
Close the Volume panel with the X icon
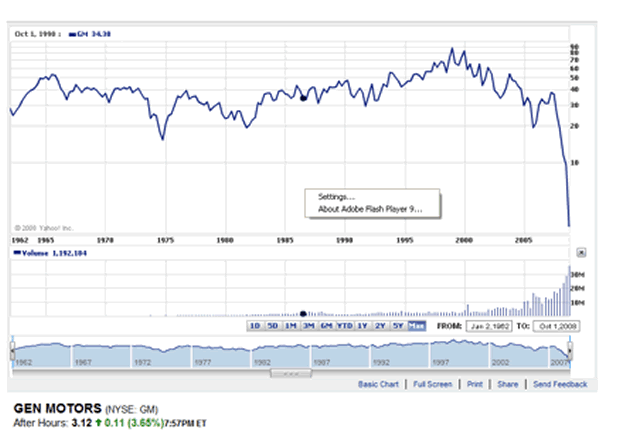(581, 253)
